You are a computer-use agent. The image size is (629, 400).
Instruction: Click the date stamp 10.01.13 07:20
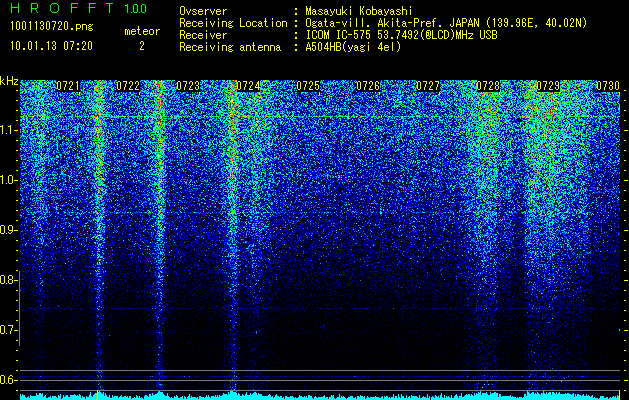(x=51, y=46)
